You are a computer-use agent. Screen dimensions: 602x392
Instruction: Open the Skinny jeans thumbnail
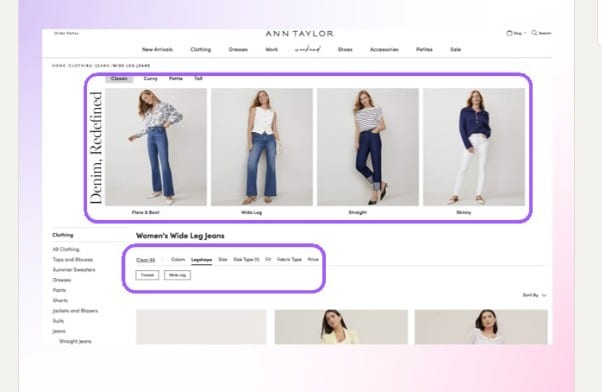coord(474,147)
